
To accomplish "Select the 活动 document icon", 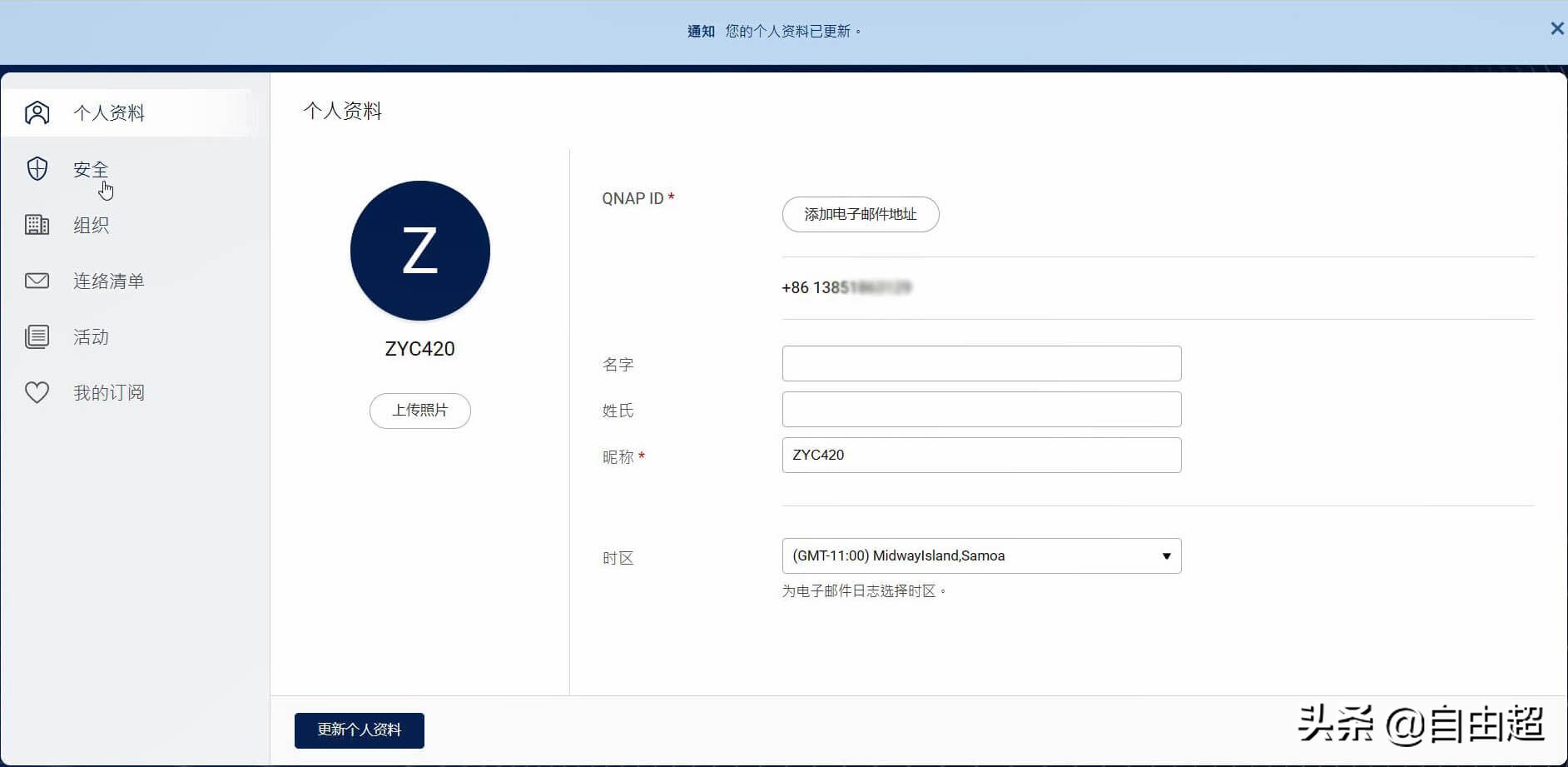I will [37, 336].
